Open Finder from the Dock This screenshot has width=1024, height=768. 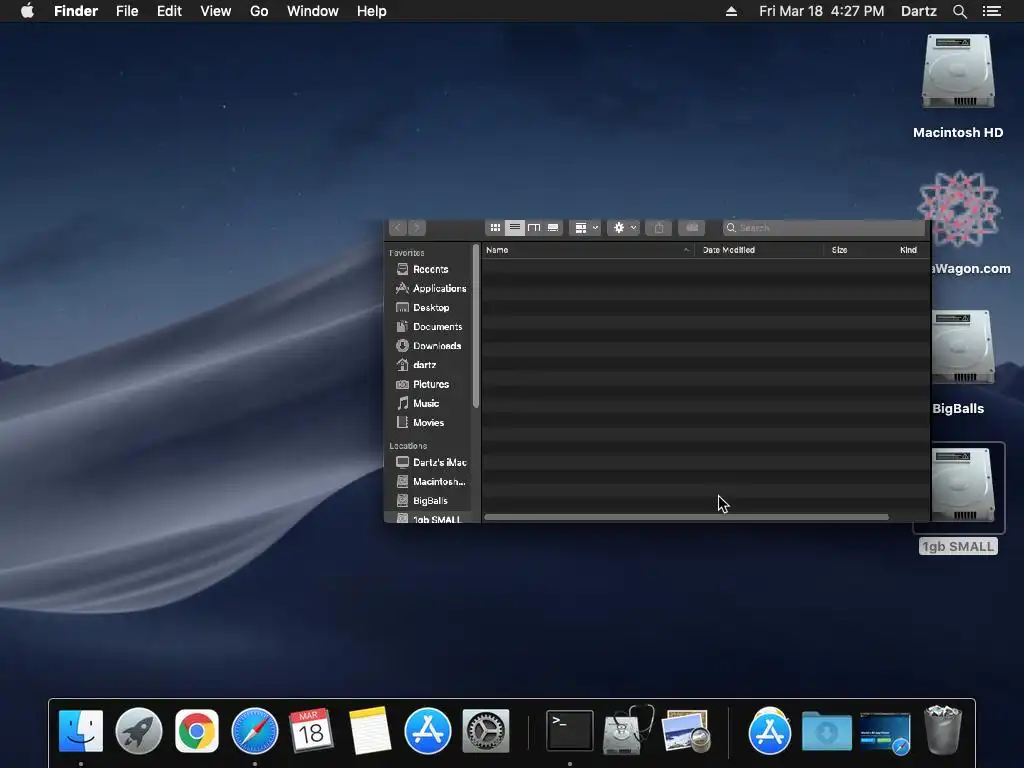(81, 731)
